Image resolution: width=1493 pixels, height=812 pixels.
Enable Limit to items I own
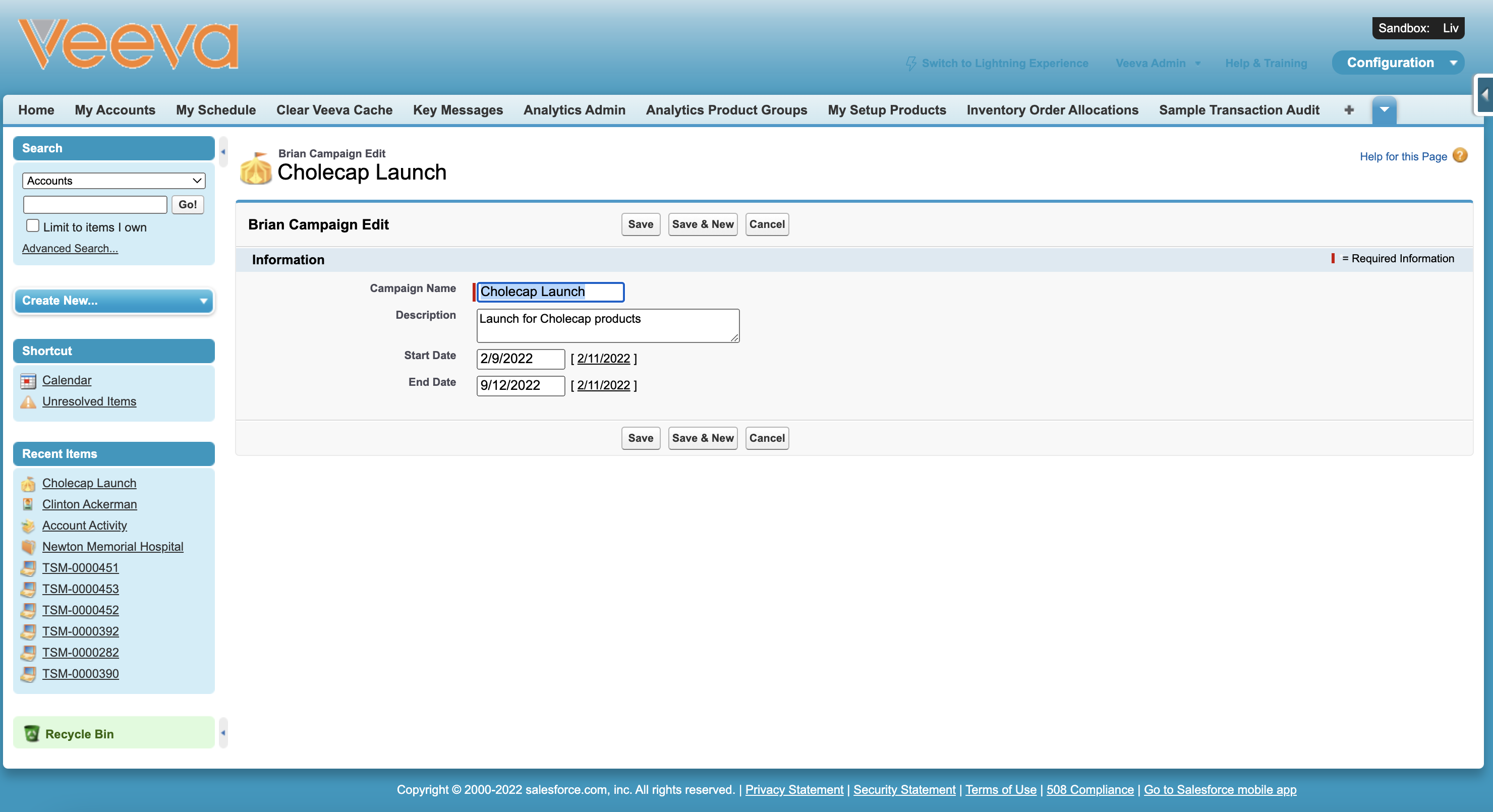[33, 226]
